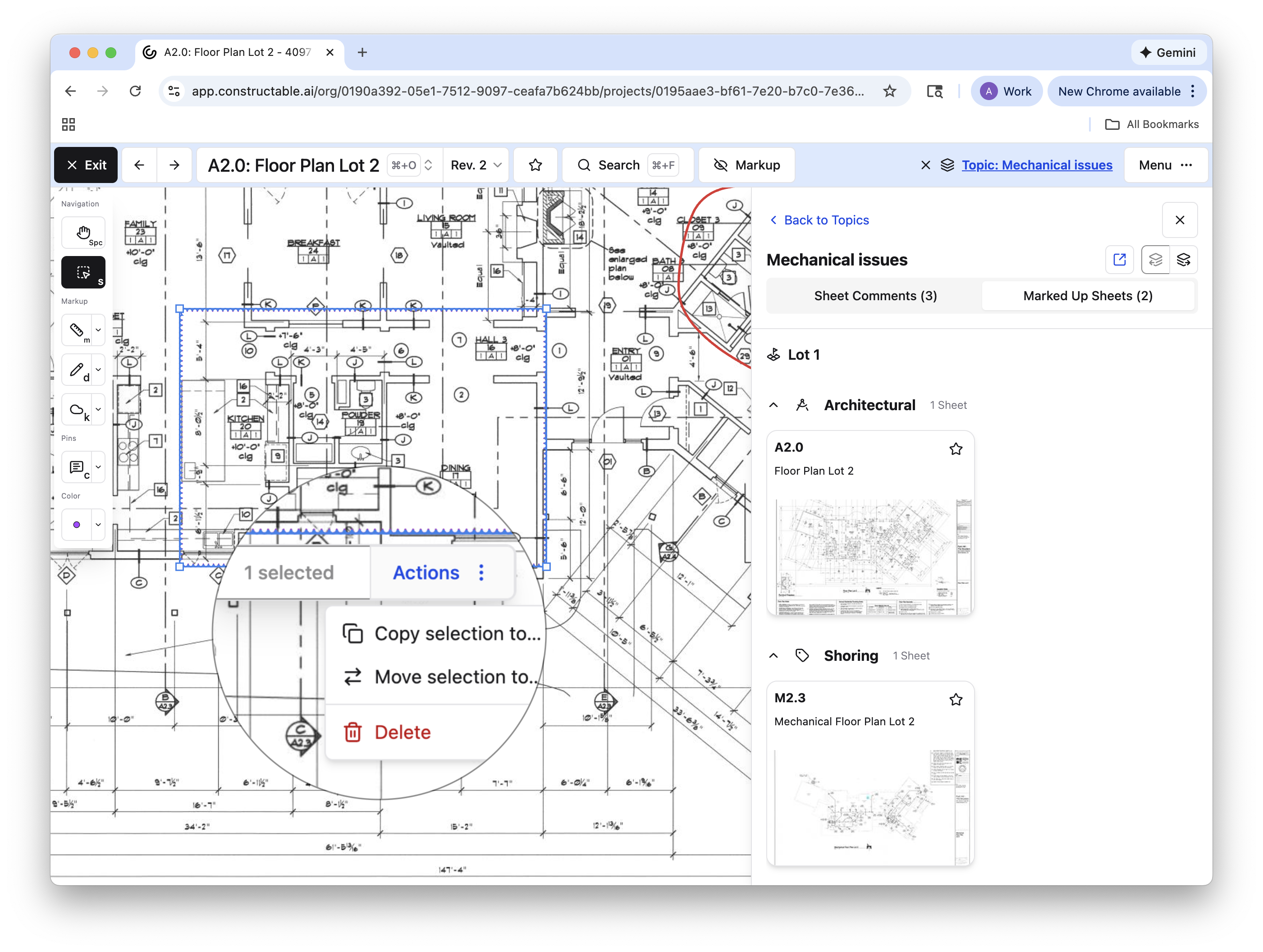This screenshot has height=952, width=1263.
Task: Open the sheet switcher A2.0 Floor Plan Lot 2
Action: point(320,165)
